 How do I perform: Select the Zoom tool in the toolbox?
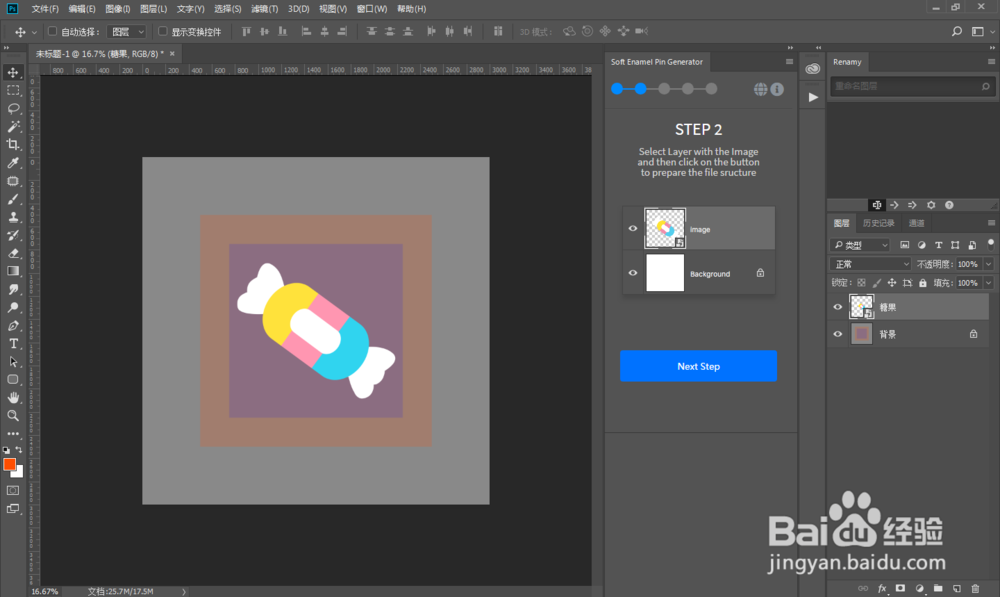click(x=13, y=416)
